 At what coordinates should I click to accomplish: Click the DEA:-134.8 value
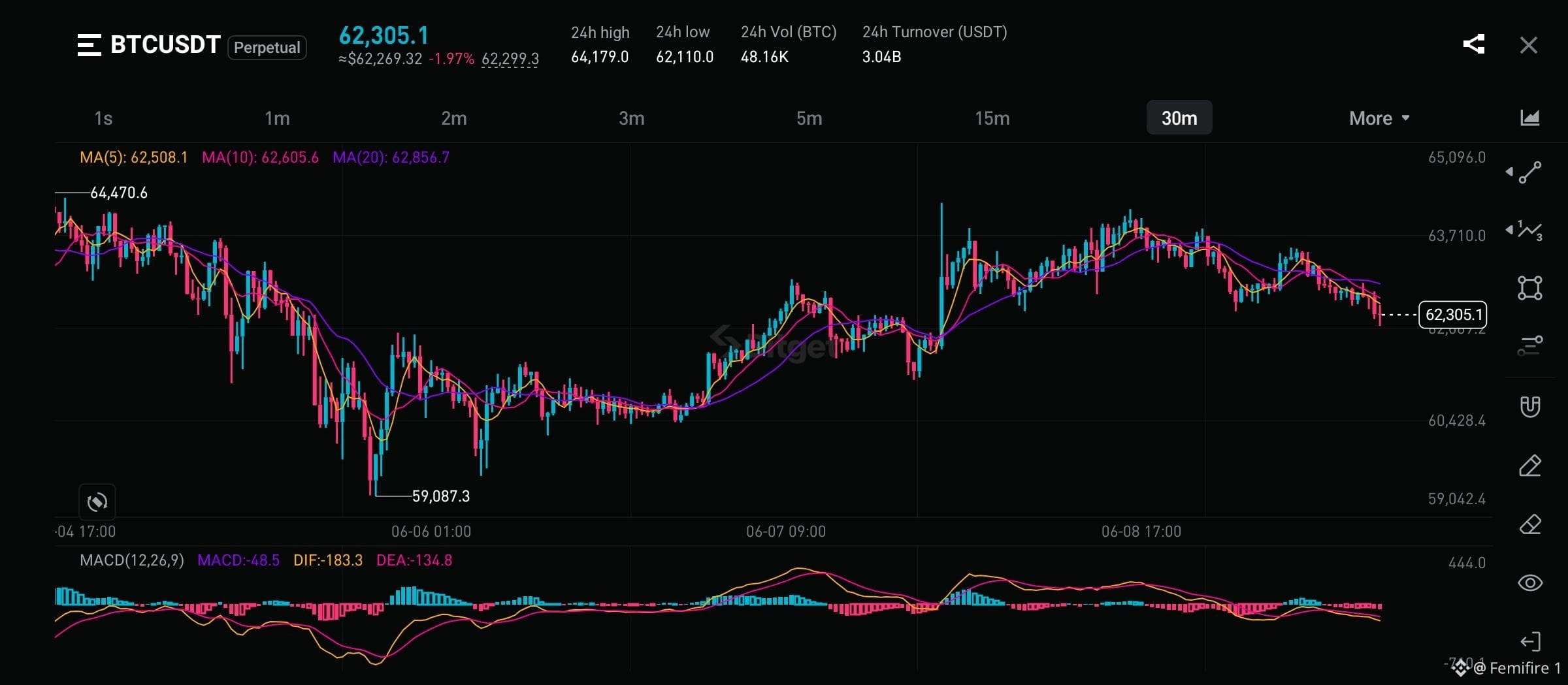click(x=414, y=560)
